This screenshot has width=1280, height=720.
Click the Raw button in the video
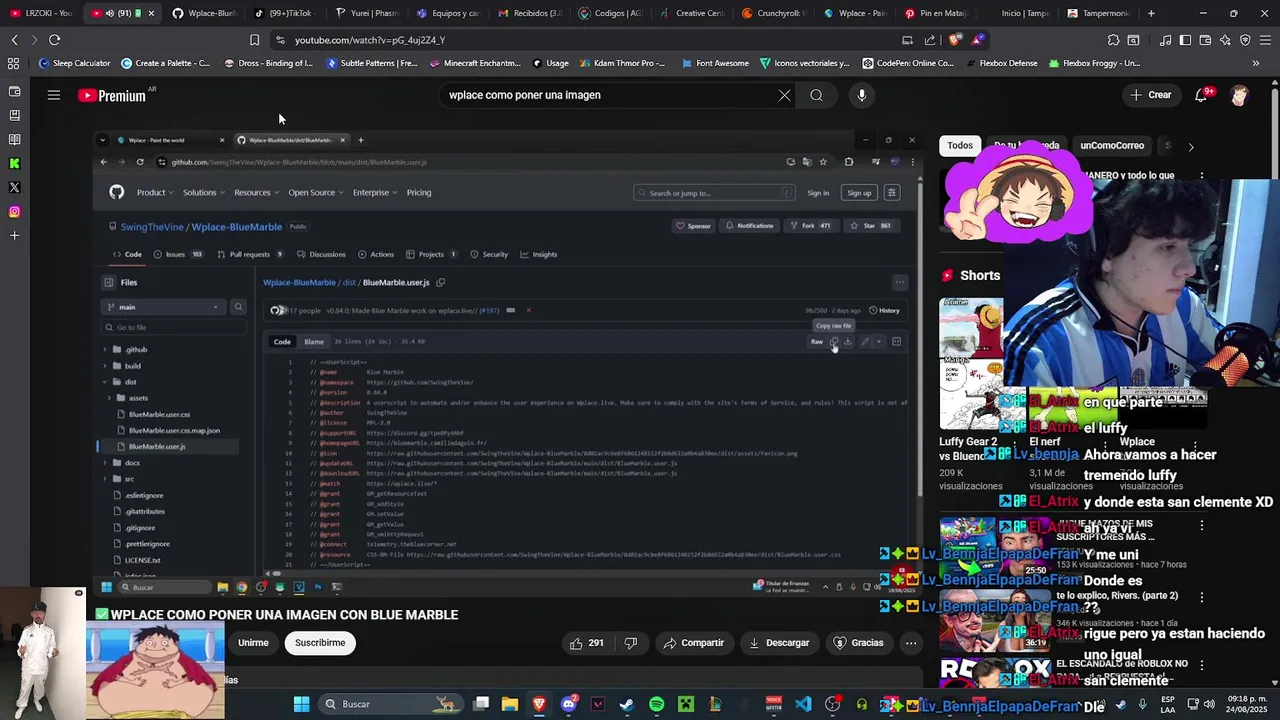click(817, 342)
